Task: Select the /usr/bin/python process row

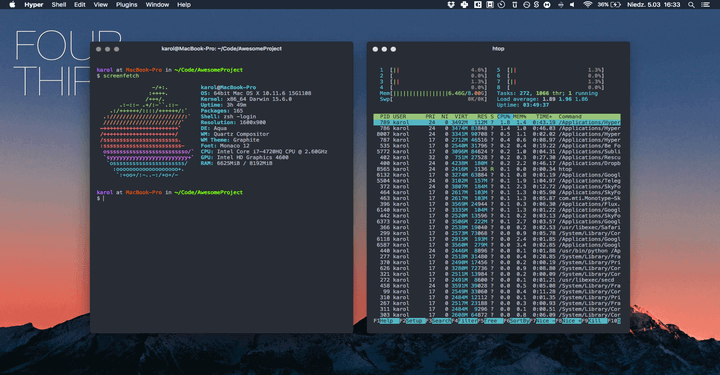Action: point(497,251)
